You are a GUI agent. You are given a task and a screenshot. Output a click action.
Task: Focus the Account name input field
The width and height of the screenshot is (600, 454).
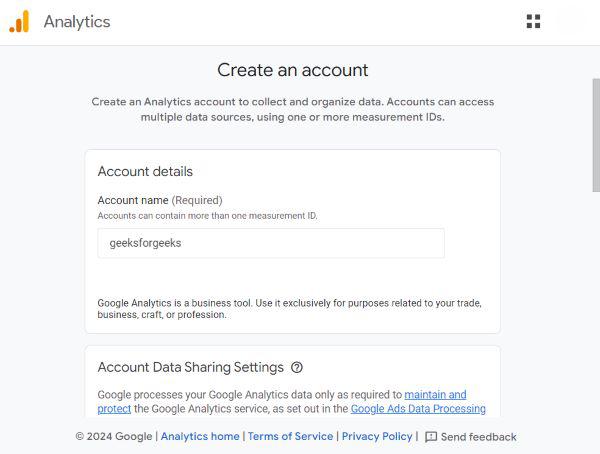(x=271, y=243)
